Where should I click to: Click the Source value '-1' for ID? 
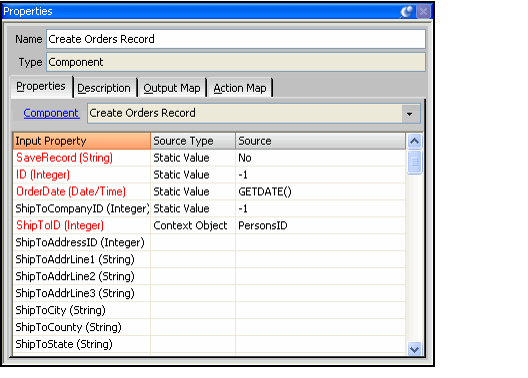pyautogui.click(x=321, y=175)
